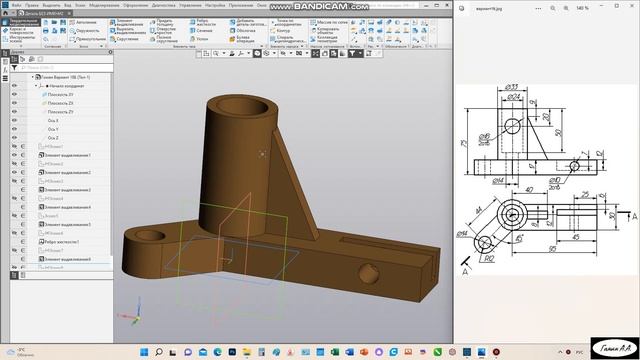640x360 pixels.
Task: Choose the Уклон draft tool
Action: (x=199, y=39)
